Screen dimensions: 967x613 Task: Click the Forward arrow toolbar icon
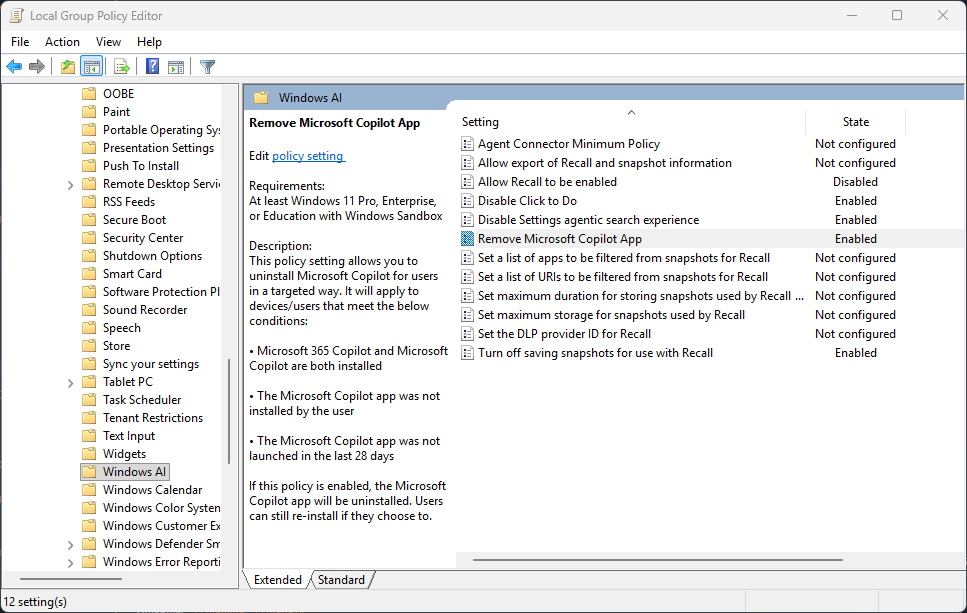[x=37, y=67]
